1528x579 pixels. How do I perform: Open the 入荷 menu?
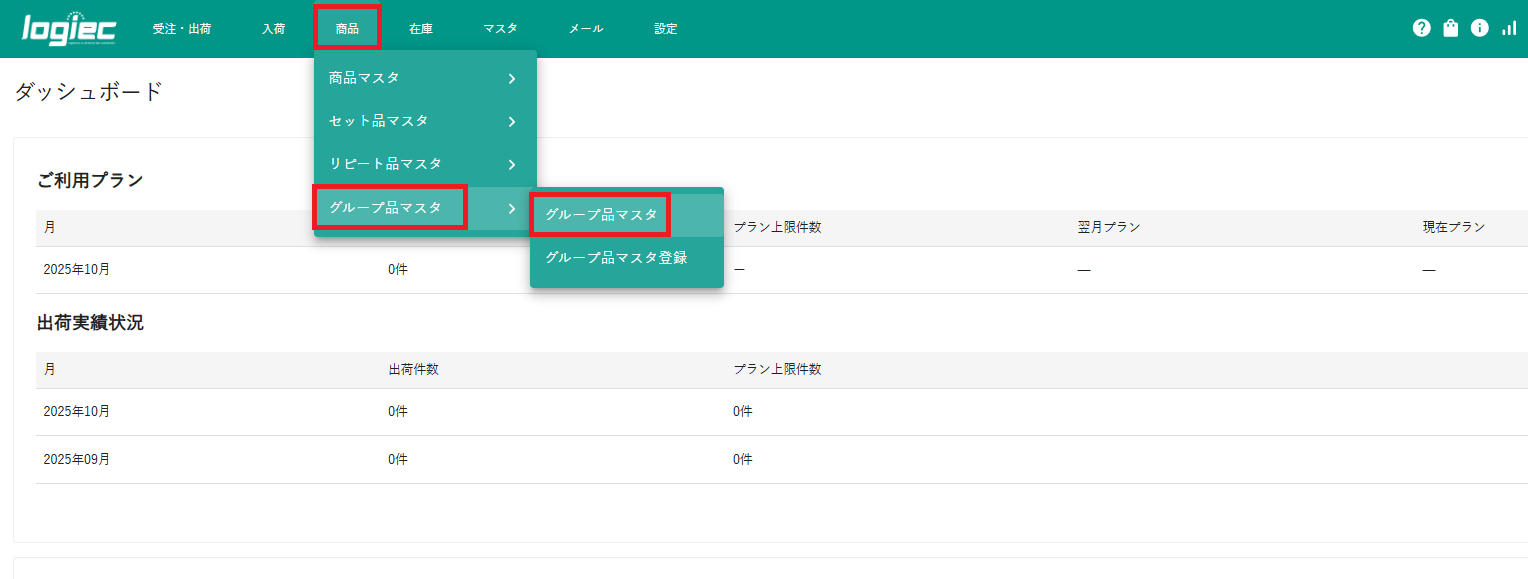(x=273, y=29)
